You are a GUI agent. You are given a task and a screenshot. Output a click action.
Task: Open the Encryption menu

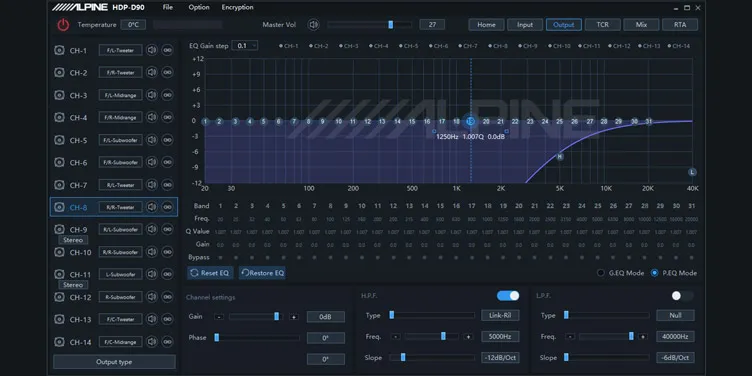[237, 7]
